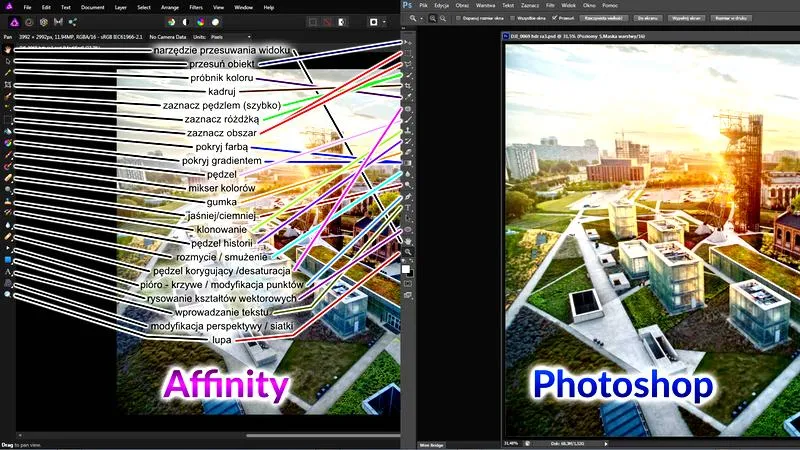Apply Auto Levels in Affinity toolbar

[171, 22]
